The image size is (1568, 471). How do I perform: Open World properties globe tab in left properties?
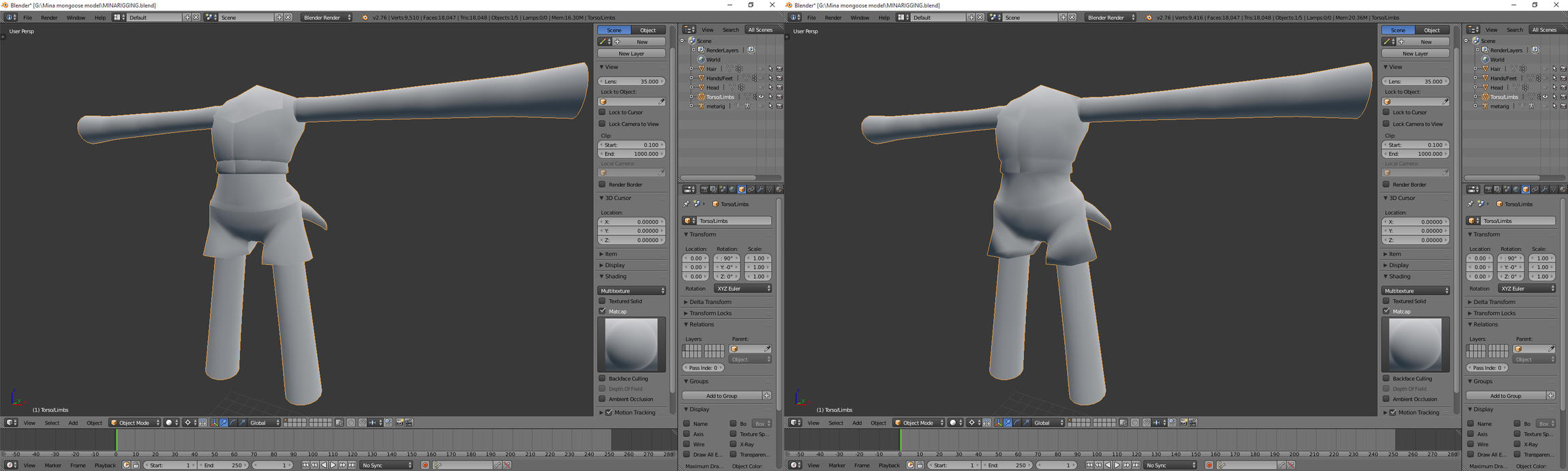tap(732, 189)
